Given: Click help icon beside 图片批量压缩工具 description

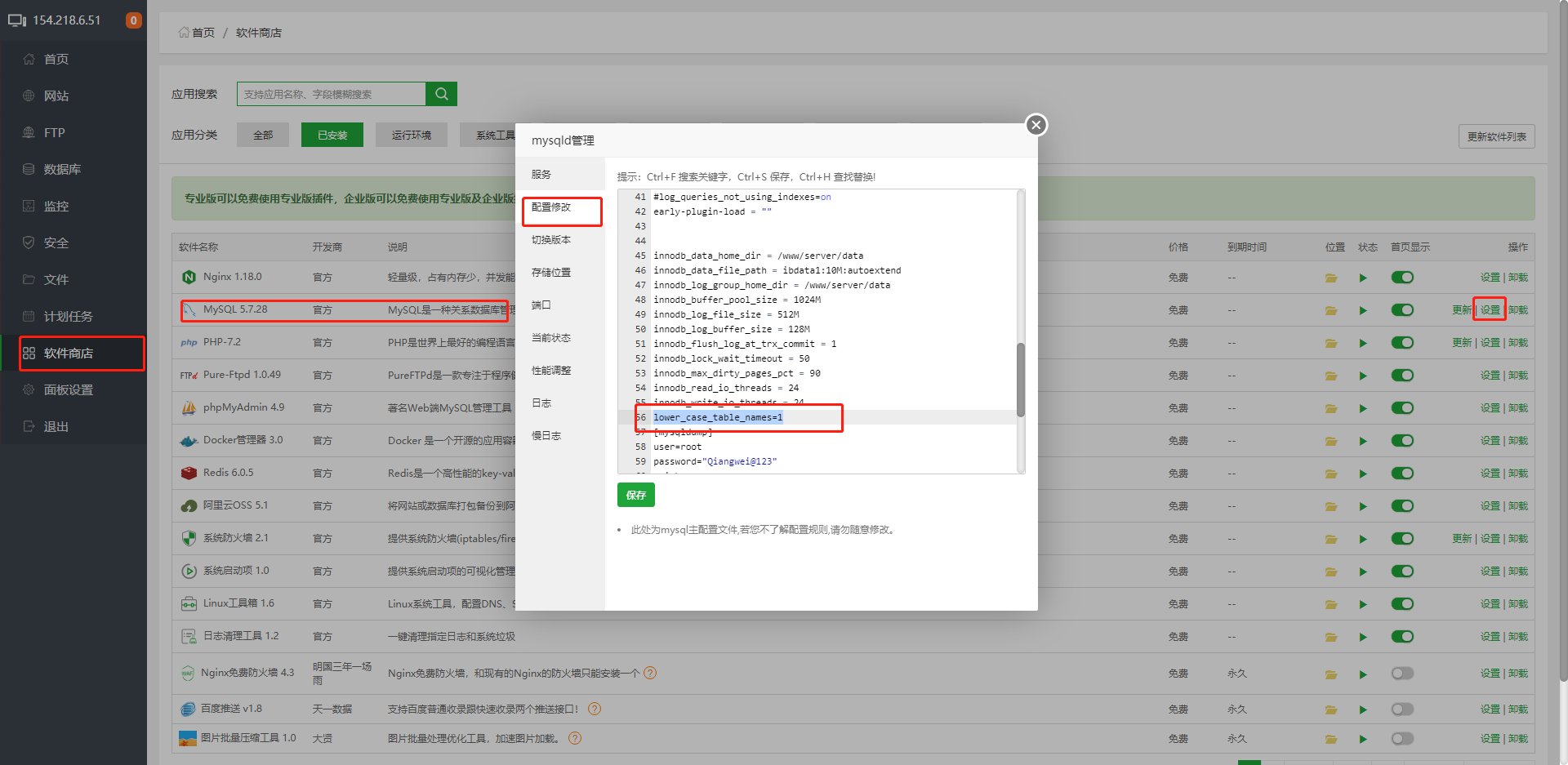Looking at the screenshot, I should pos(575,738).
